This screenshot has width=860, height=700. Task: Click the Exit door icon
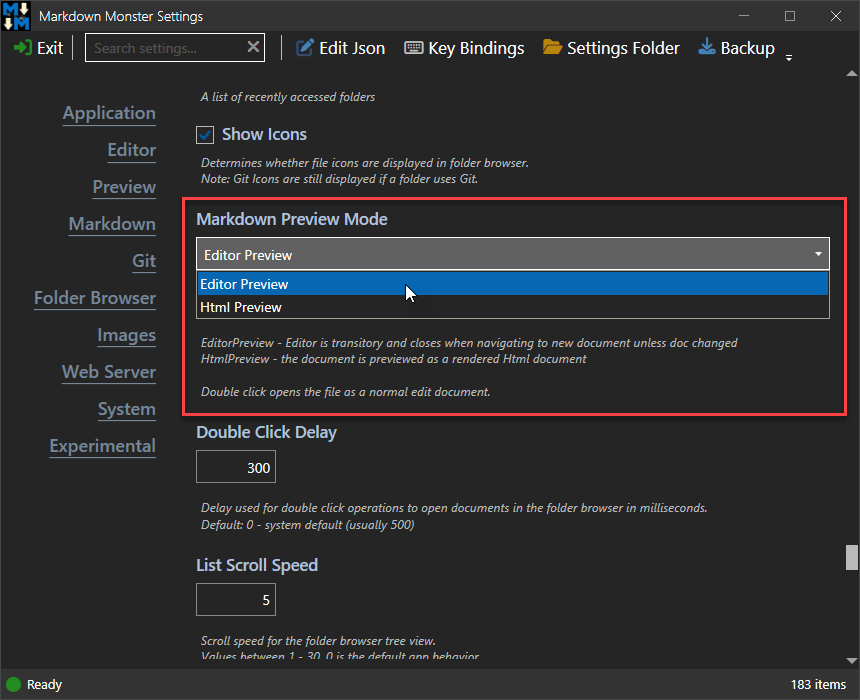[22, 48]
